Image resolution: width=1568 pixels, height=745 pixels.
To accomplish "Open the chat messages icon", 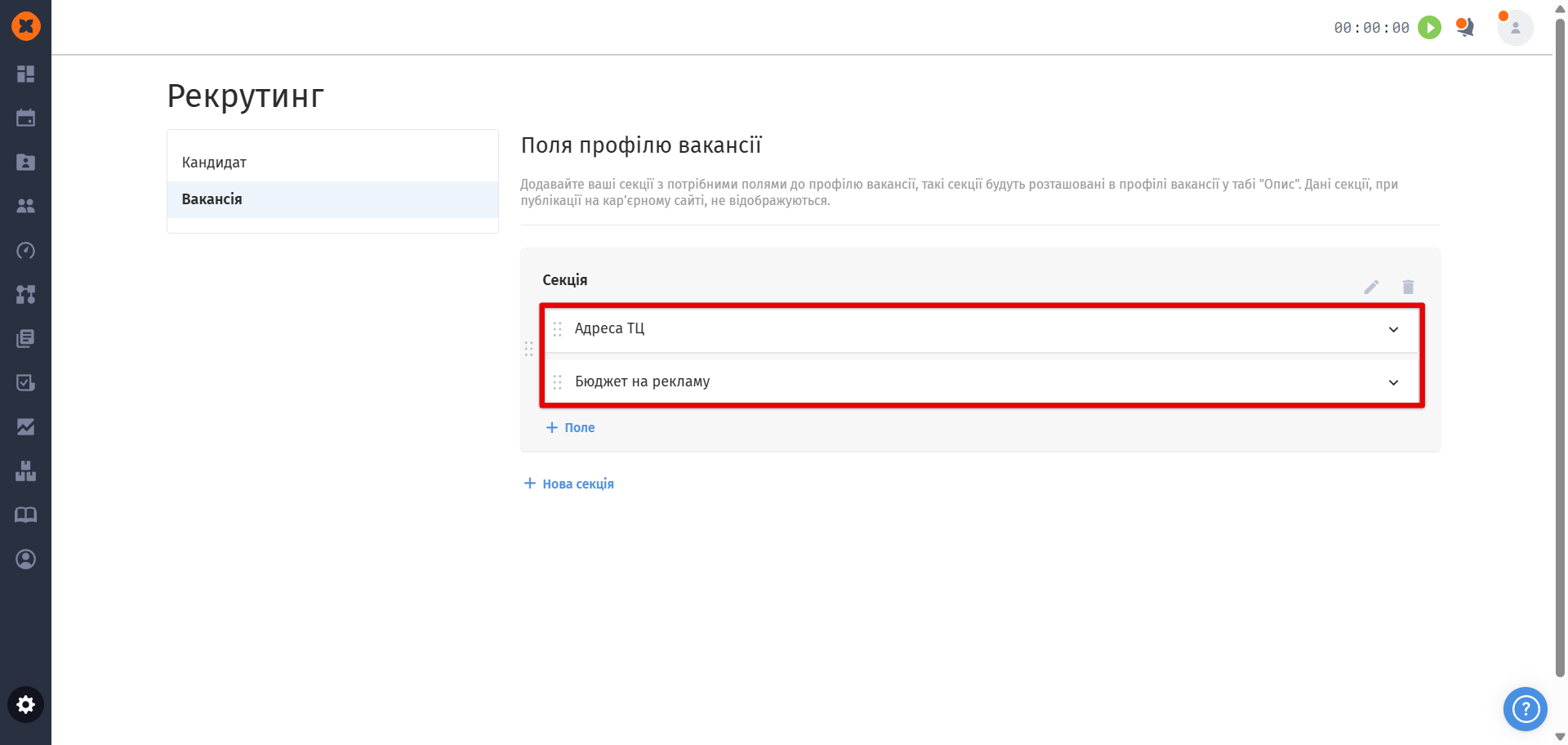I will click(1465, 28).
